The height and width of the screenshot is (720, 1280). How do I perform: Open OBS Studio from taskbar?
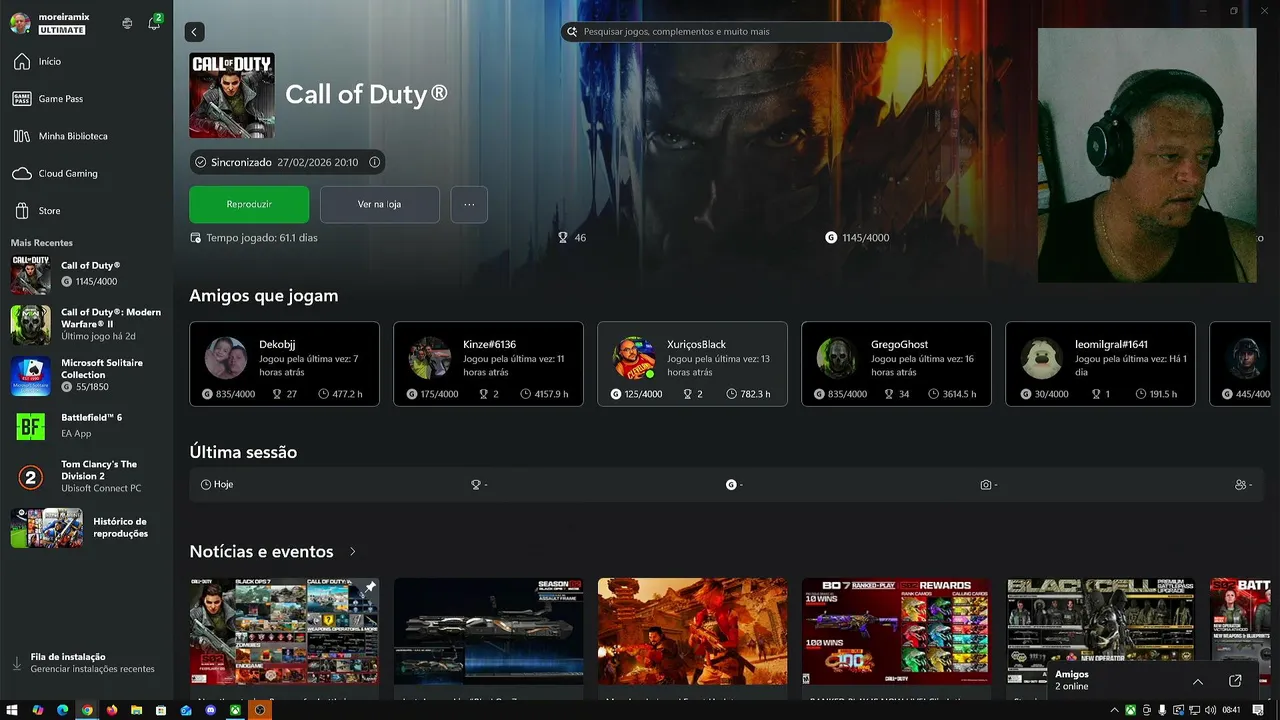point(260,710)
